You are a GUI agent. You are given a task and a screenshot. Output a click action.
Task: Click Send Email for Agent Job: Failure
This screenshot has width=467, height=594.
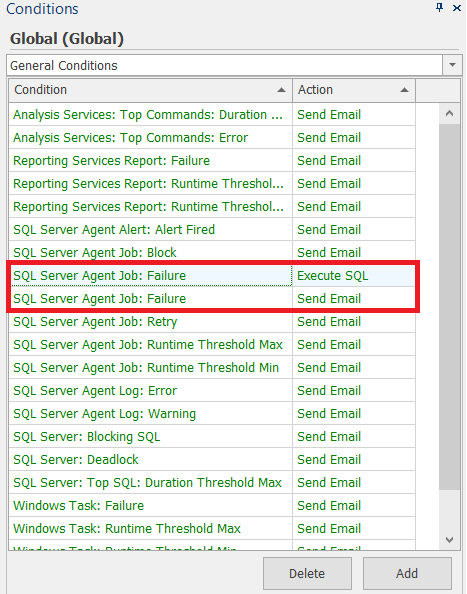pos(354,299)
